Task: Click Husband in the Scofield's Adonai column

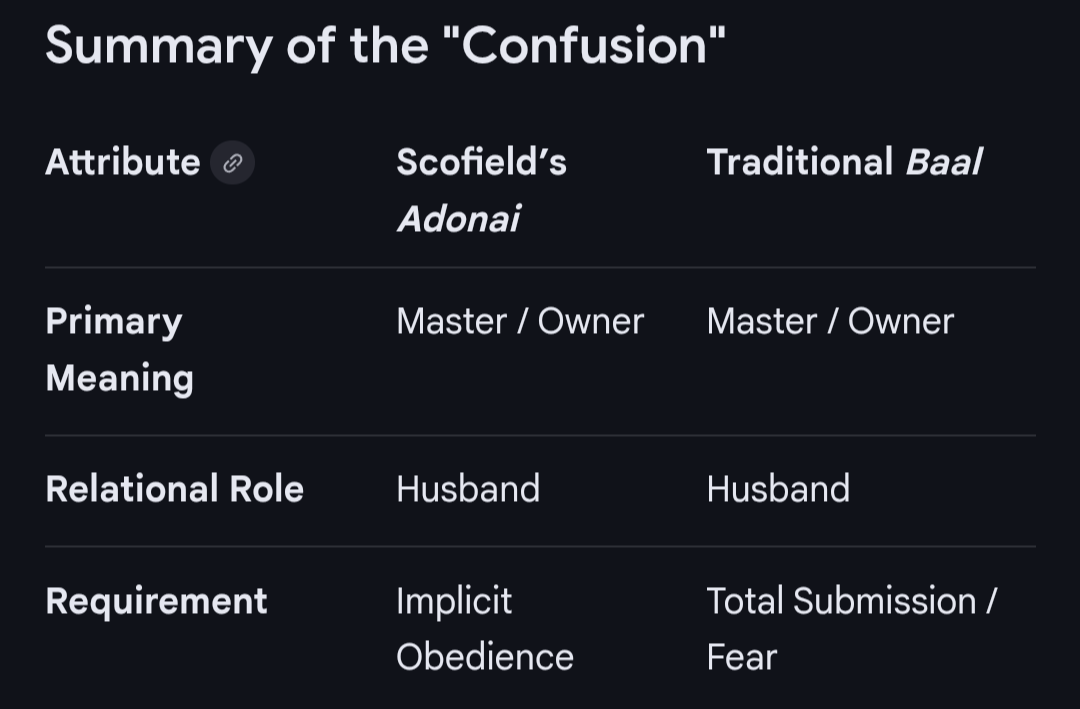Action: click(468, 489)
